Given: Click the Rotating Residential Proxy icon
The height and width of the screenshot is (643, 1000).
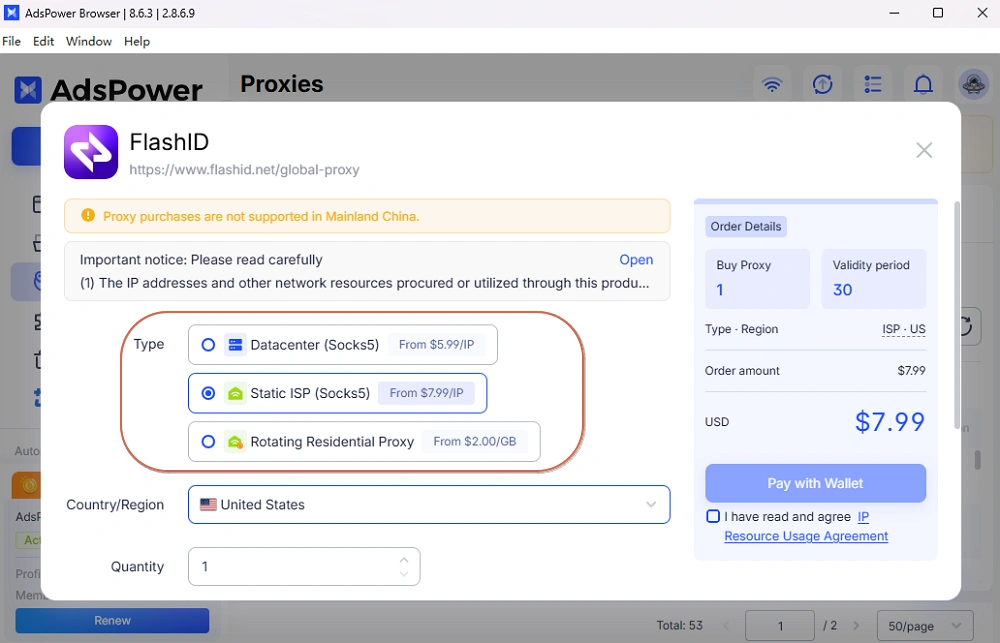Looking at the screenshot, I should click(x=235, y=441).
